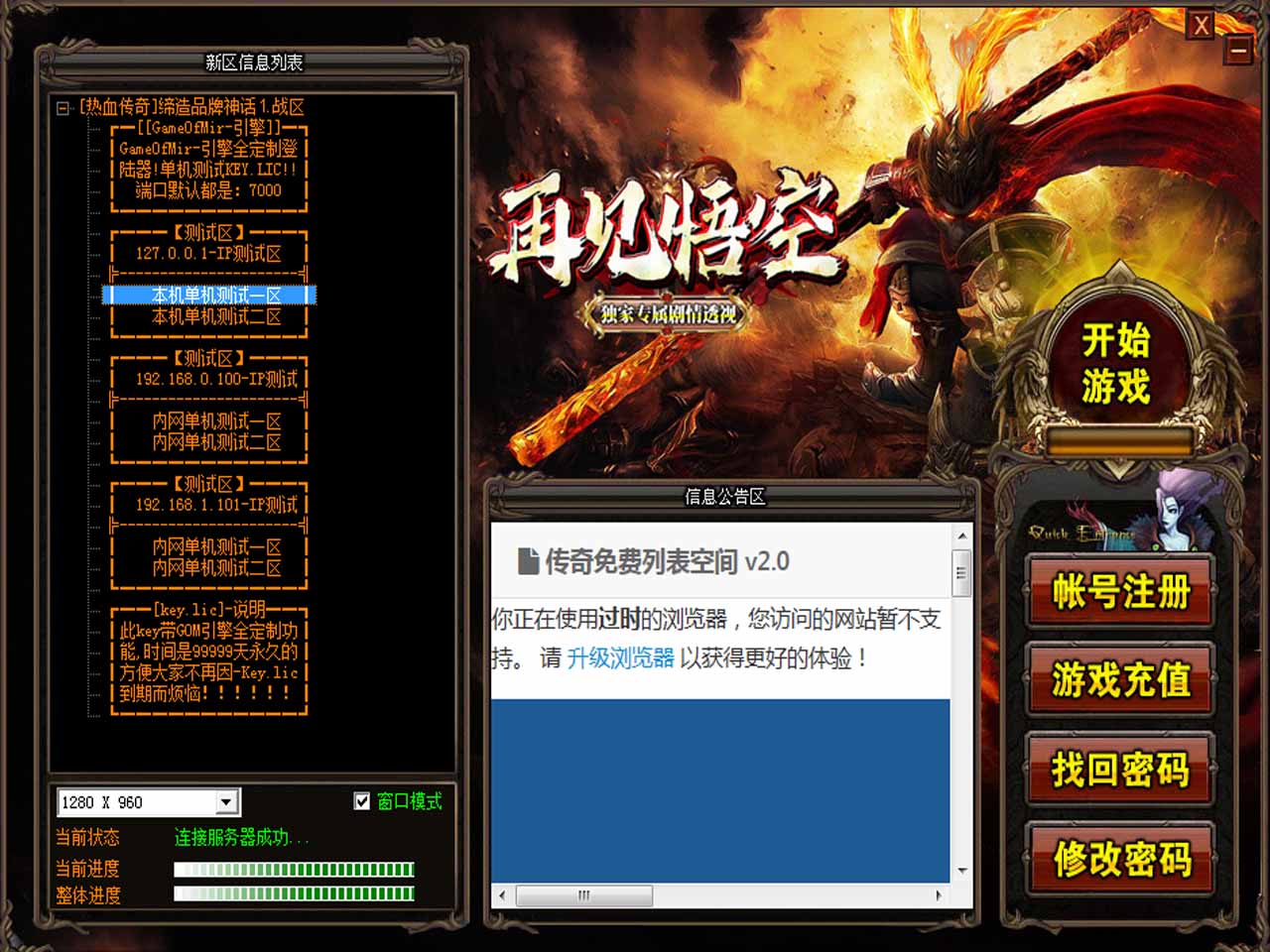Click the 帐号注册 account registration button
The height and width of the screenshot is (952, 1270).
pyautogui.click(x=1120, y=592)
